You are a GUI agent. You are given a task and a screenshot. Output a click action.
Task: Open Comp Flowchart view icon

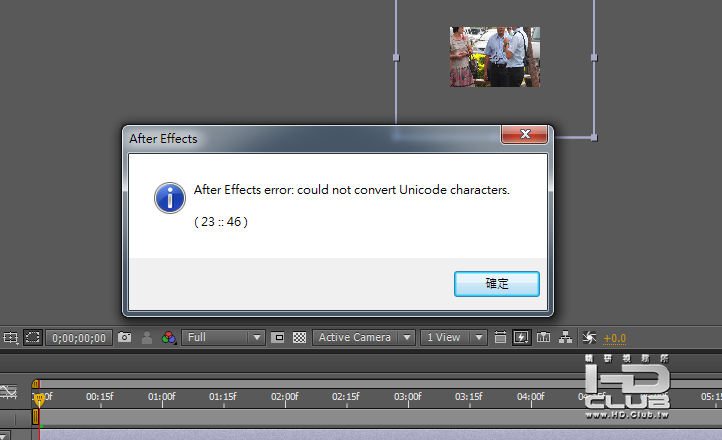click(x=565, y=337)
